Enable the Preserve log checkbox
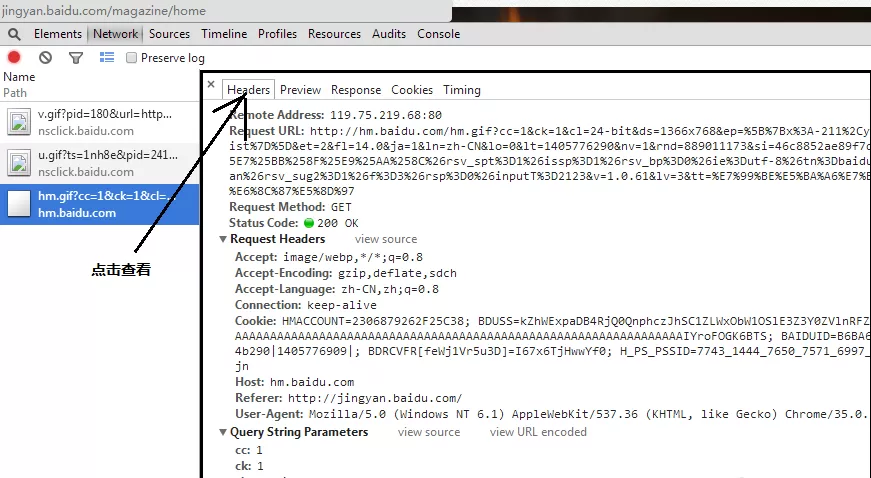The image size is (871, 478). [131, 58]
